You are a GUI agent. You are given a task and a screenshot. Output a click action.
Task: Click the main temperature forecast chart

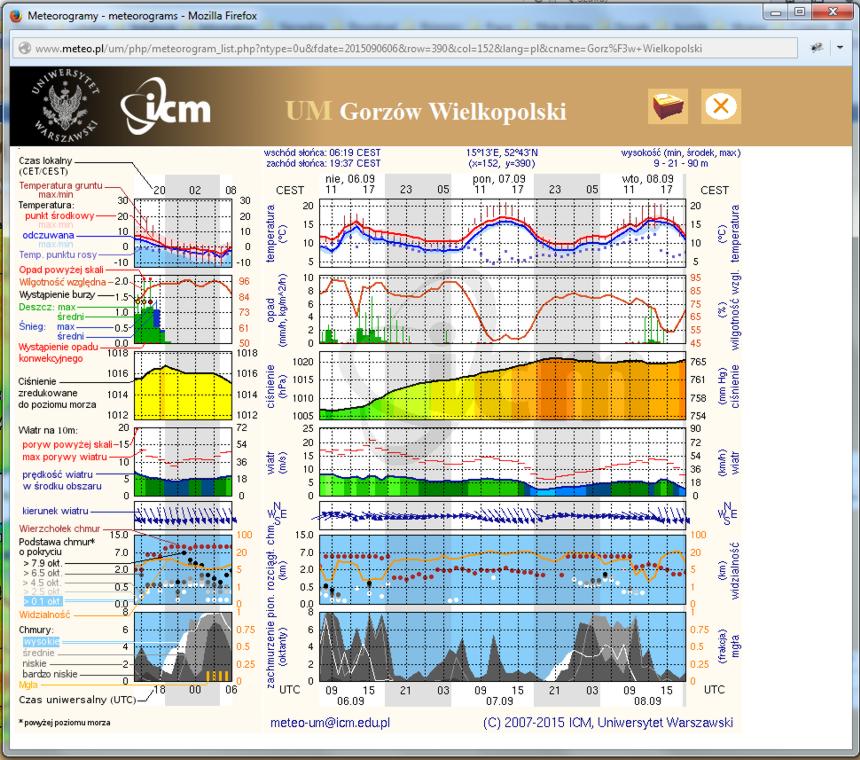[x=502, y=232]
